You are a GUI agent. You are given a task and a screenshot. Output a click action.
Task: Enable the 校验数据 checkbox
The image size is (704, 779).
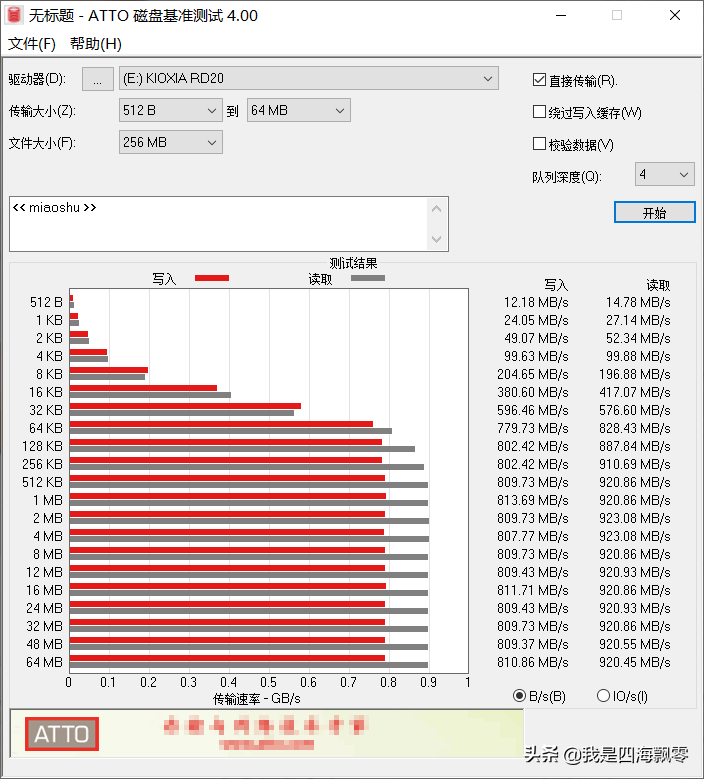[539, 144]
